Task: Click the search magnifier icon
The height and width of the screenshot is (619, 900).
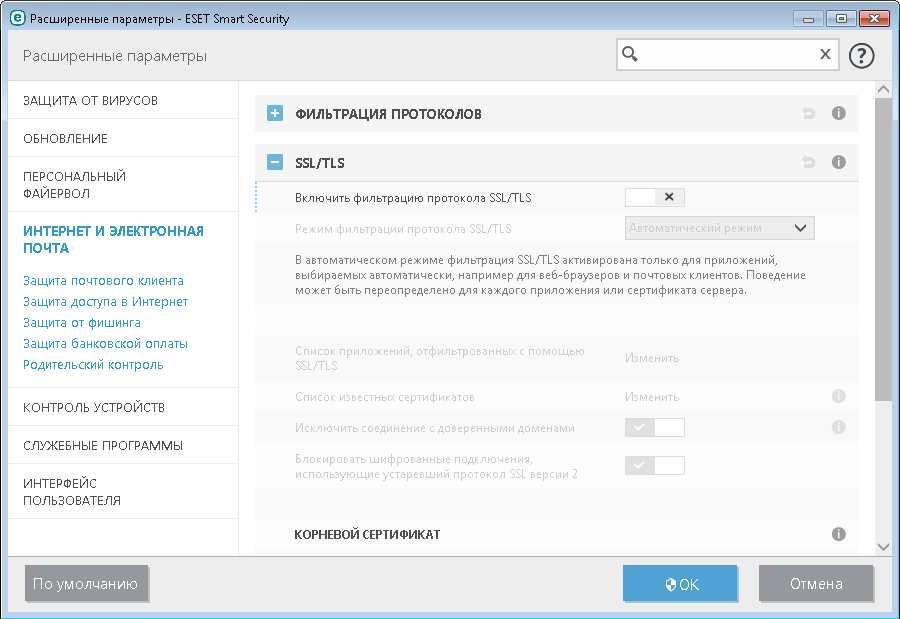Action: pyautogui.click(x=630, y=54)
